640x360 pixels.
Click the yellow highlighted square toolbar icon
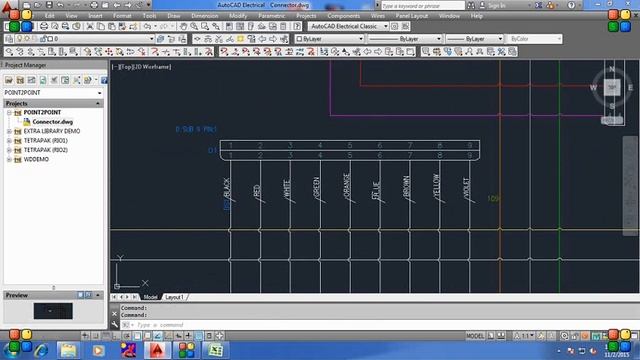(x=240, y=39)
